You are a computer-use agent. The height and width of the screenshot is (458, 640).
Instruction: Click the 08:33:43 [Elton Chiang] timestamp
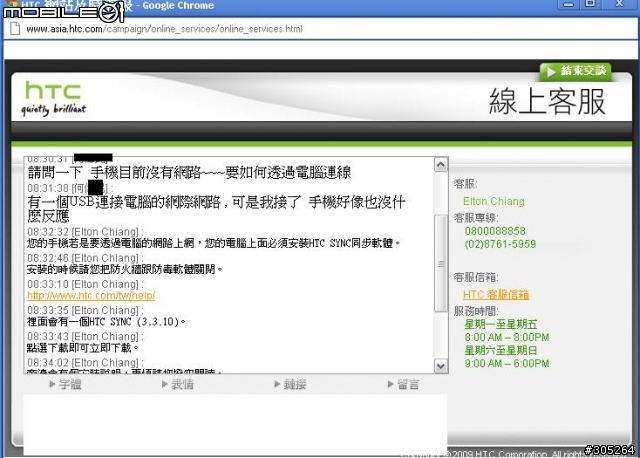(x=85, y=336)
